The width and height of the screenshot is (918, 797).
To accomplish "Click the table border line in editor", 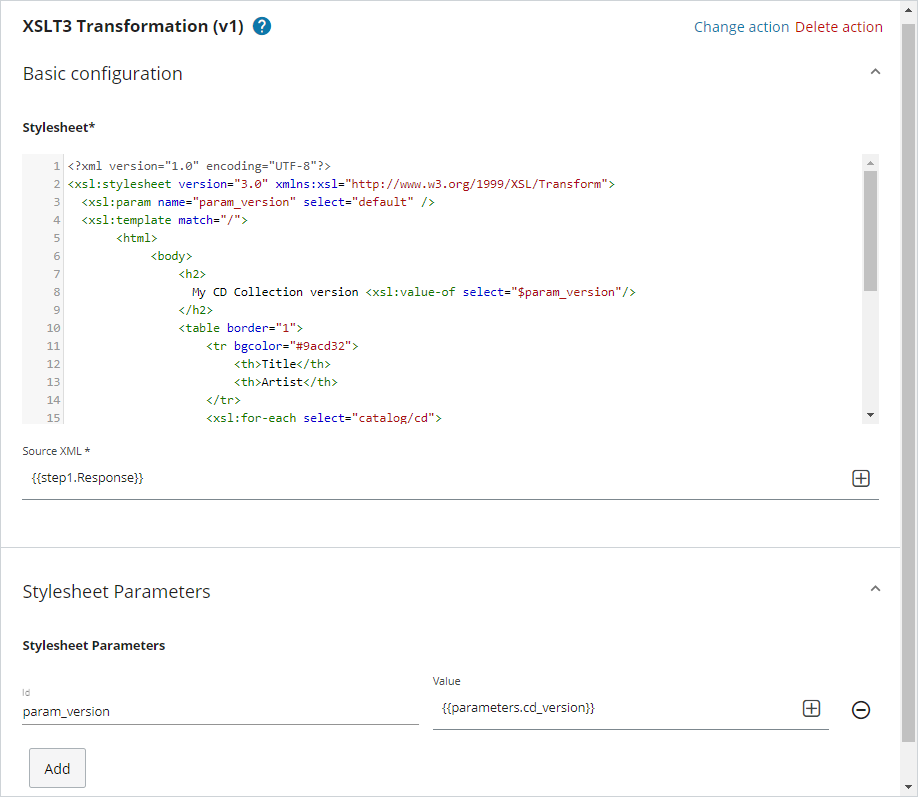I will [241, 328].
